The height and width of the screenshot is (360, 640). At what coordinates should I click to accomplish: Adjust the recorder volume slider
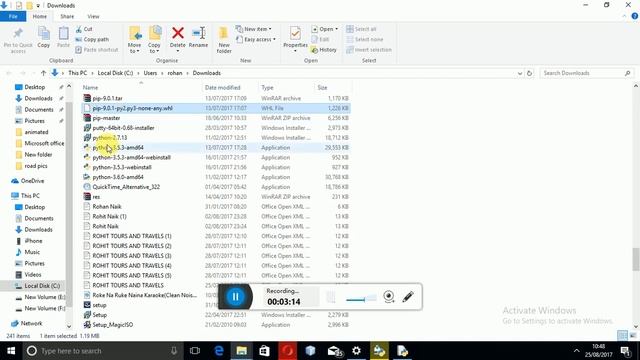(361, 299)
